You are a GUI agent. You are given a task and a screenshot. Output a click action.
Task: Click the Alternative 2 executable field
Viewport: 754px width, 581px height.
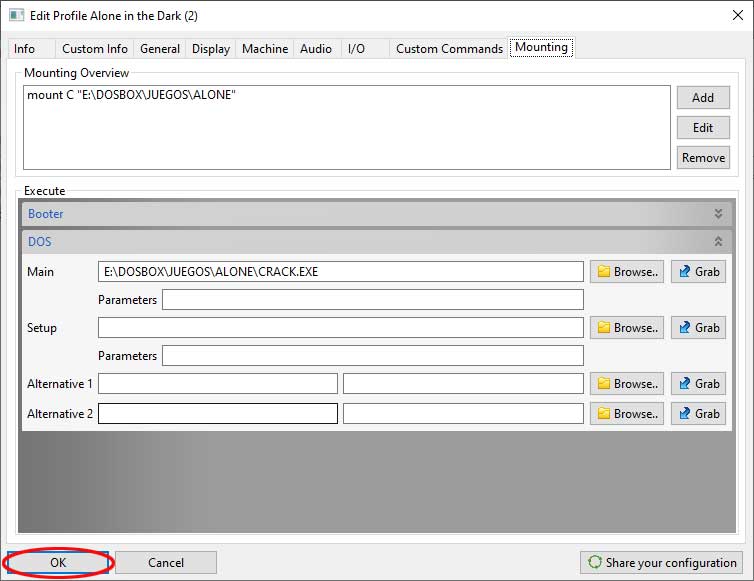pyautogui.click(x=218, y=414)
